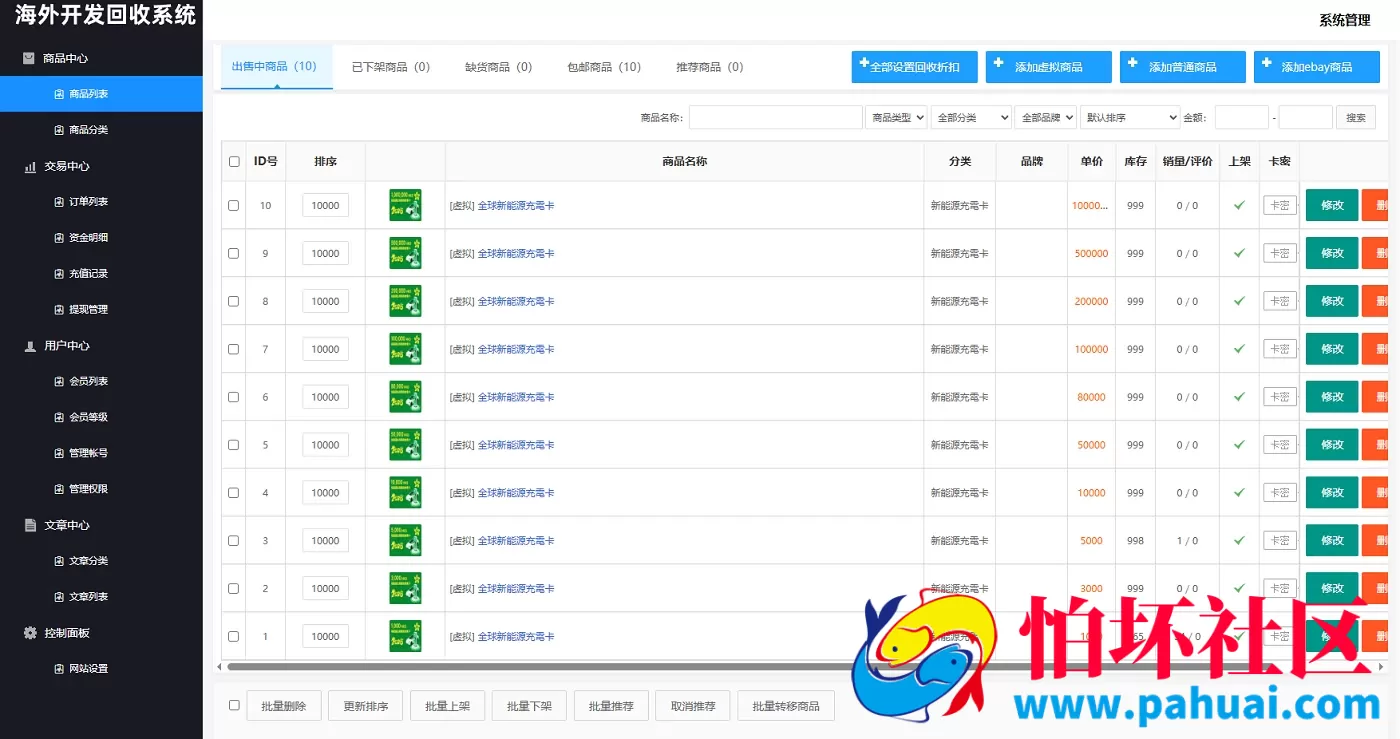1400x739 pixels.
Task: Check the checkbox for row ID 1
Action: pos(234,636)
